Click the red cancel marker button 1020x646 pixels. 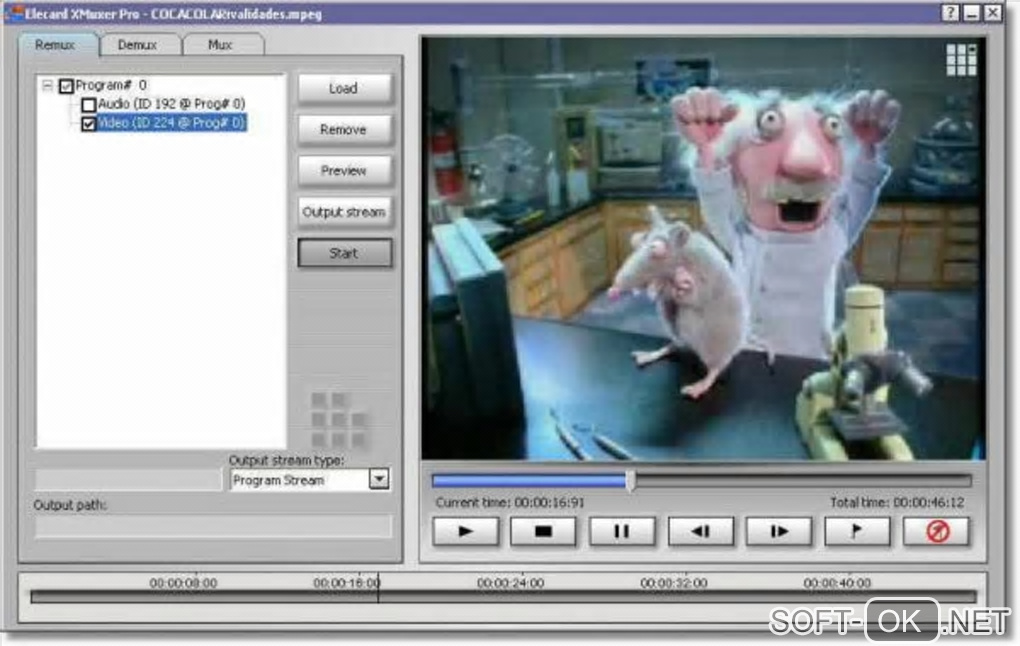coord(937,532)
